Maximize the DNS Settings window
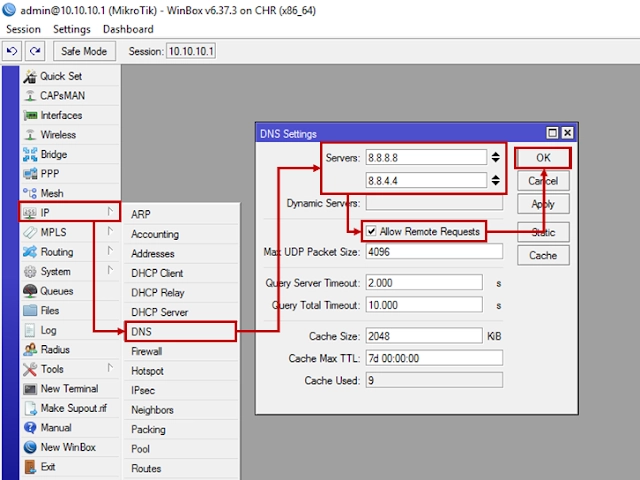This screenshot has width=640, height=480. click(x=552, y=133)
